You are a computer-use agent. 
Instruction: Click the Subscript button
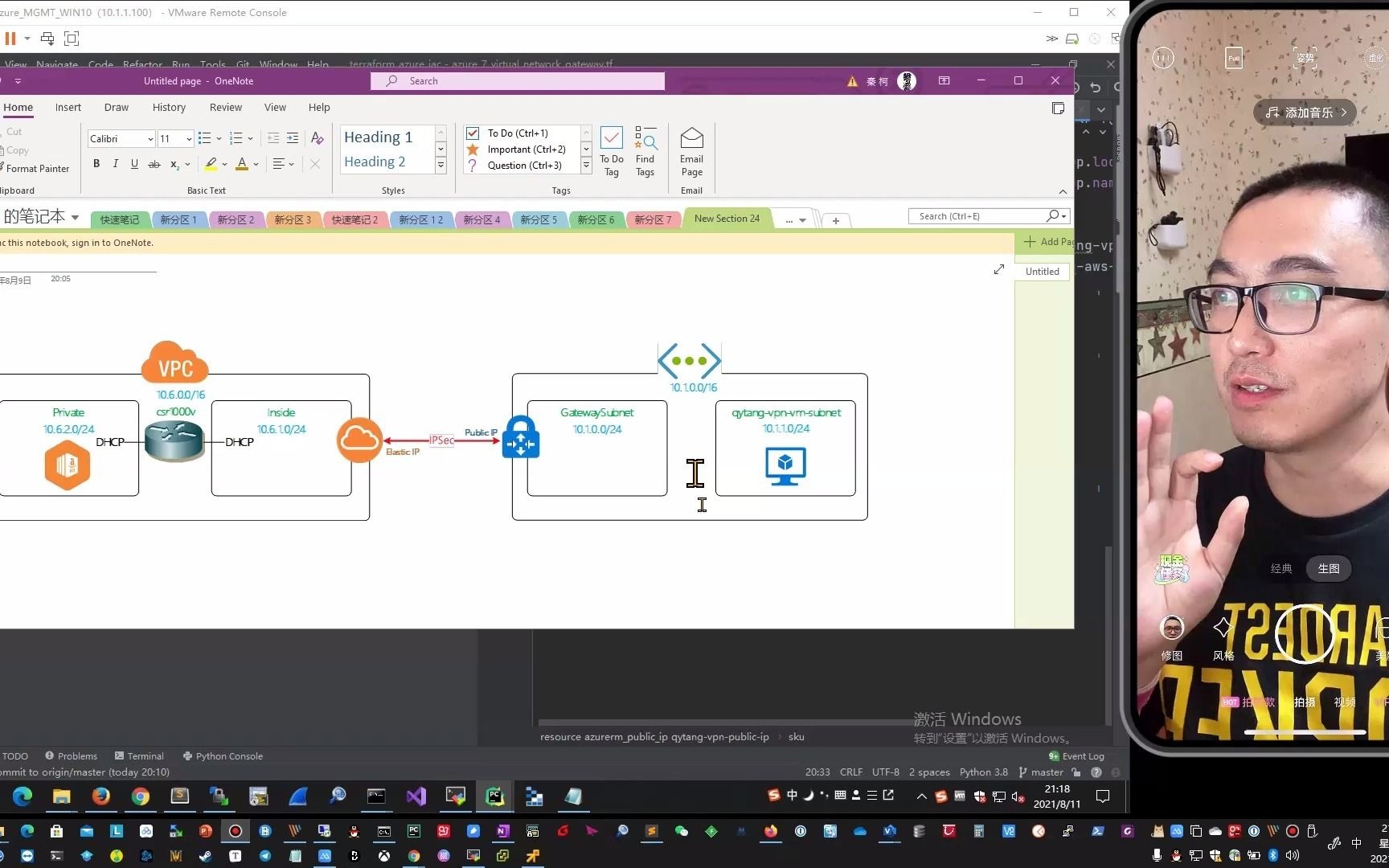point(174,164)
